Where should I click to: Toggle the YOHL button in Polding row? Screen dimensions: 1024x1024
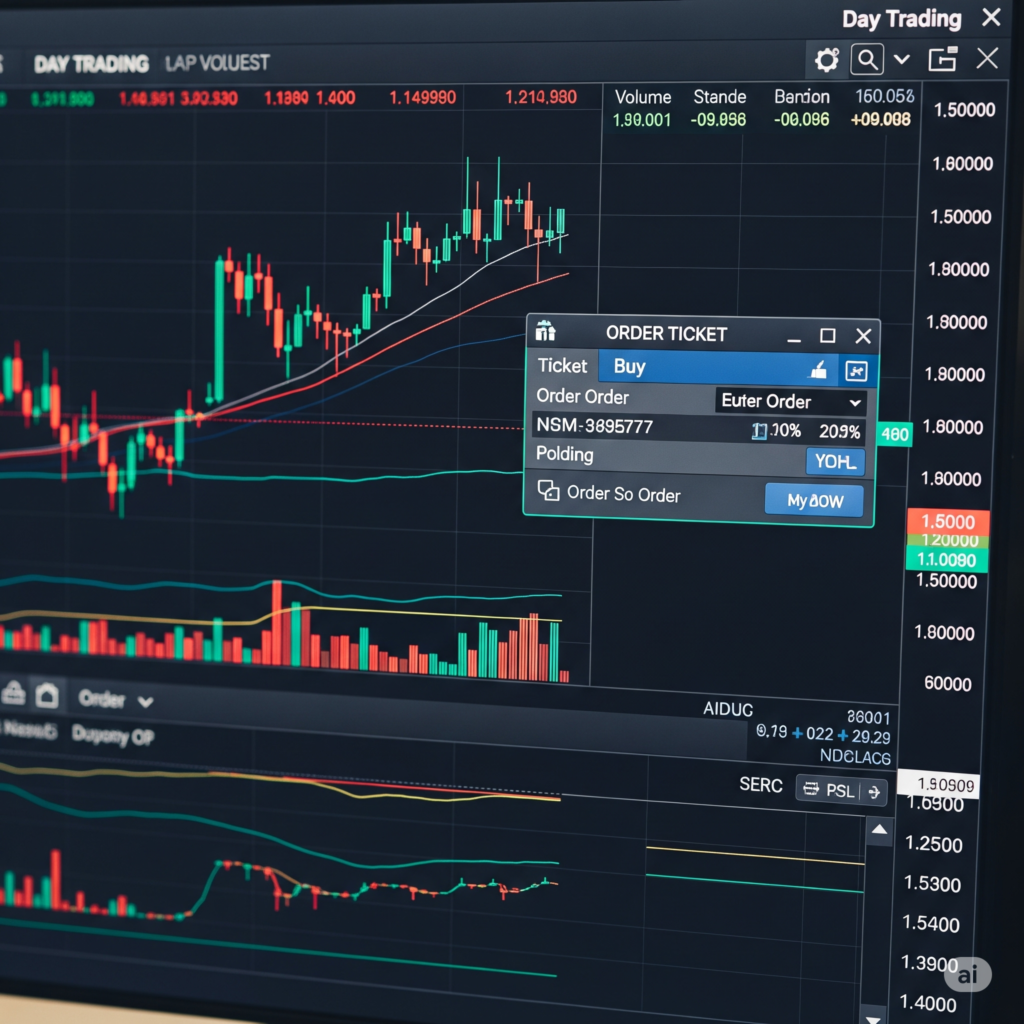834,462
